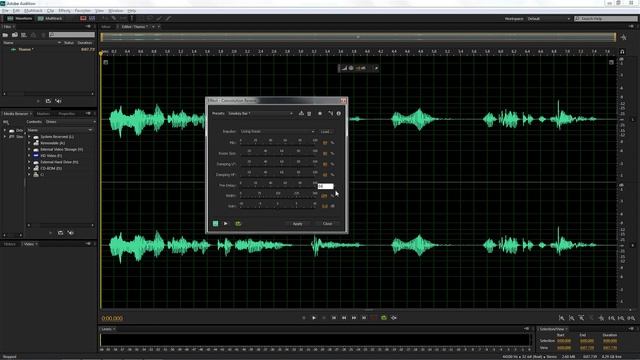Rewind button in the transport bar
Screen dimensions: 640x360
tap(344, 318)
